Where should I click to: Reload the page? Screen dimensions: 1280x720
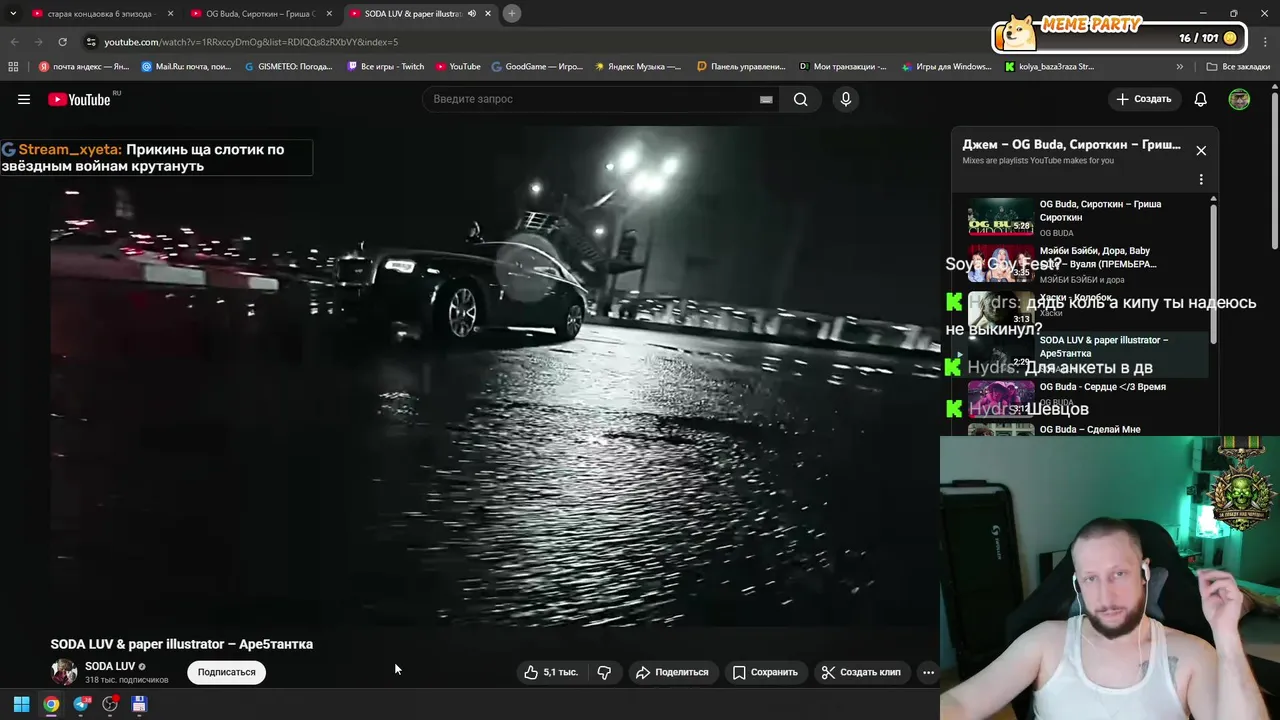[x=62, y=42]
